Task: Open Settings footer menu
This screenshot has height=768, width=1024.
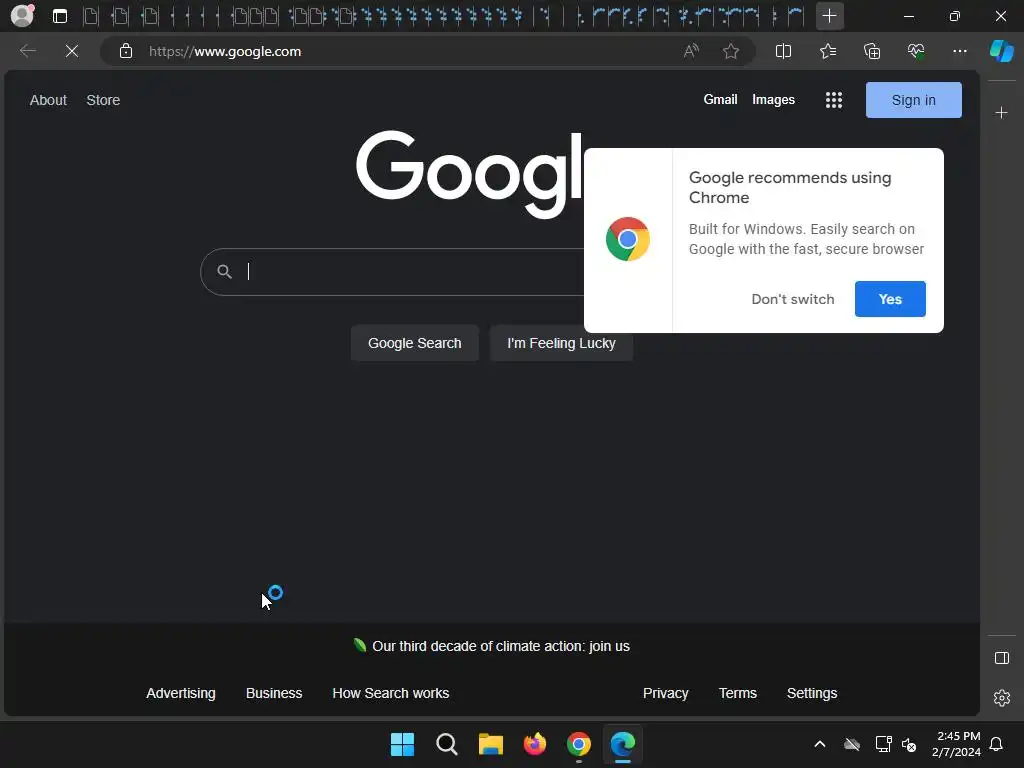Action: [812, 693]
